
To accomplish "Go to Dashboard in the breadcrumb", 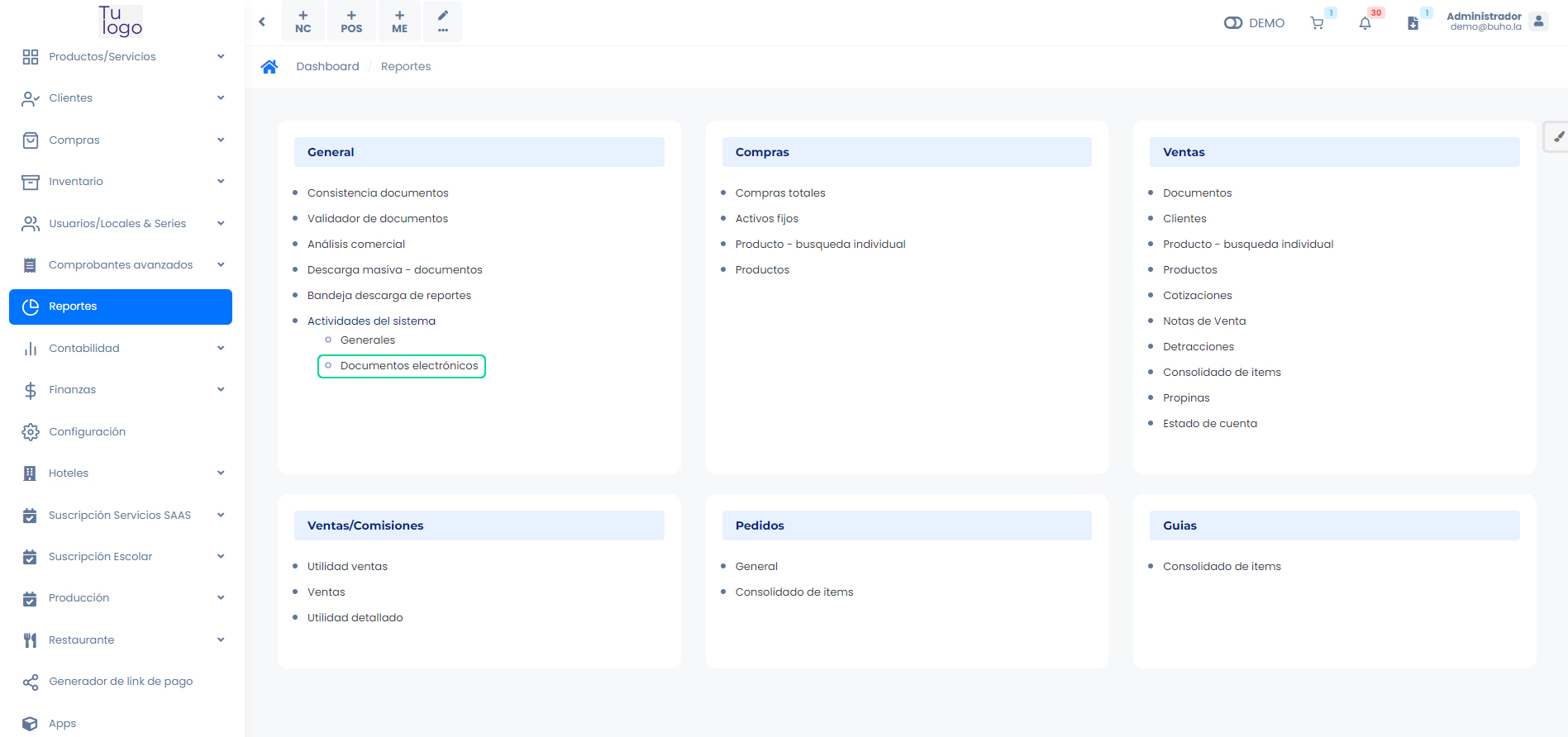I will click(327, 66).
